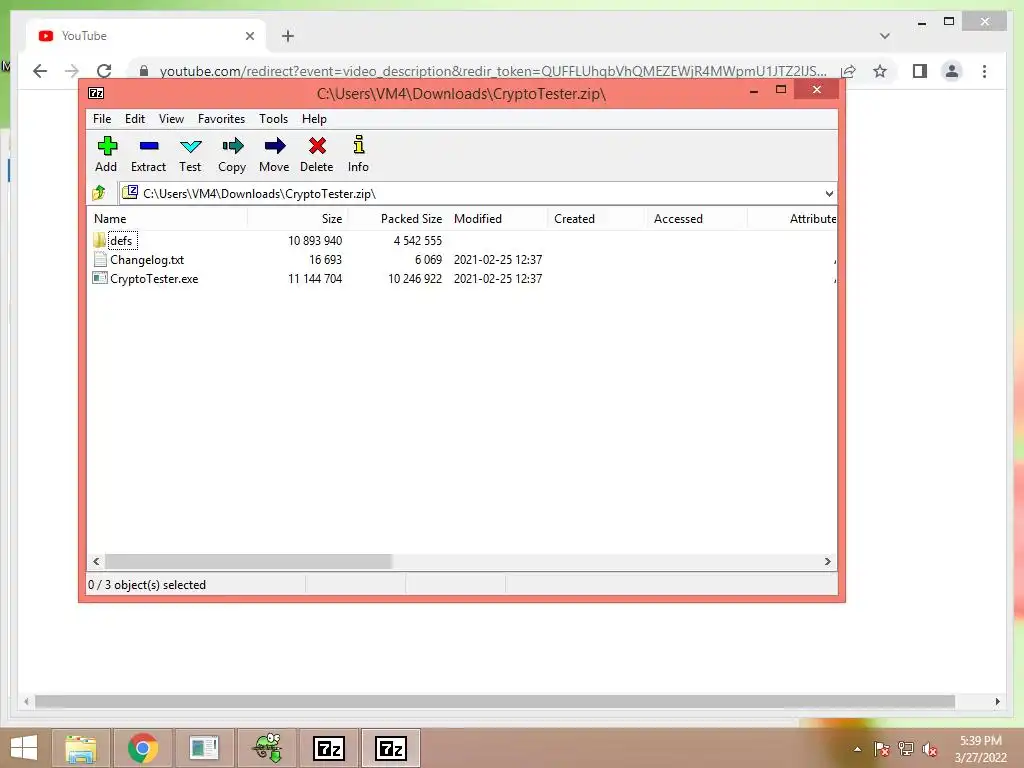Click the 7-Zip scroll left arrow
The image size is (1024, 768).
[96, 562]
